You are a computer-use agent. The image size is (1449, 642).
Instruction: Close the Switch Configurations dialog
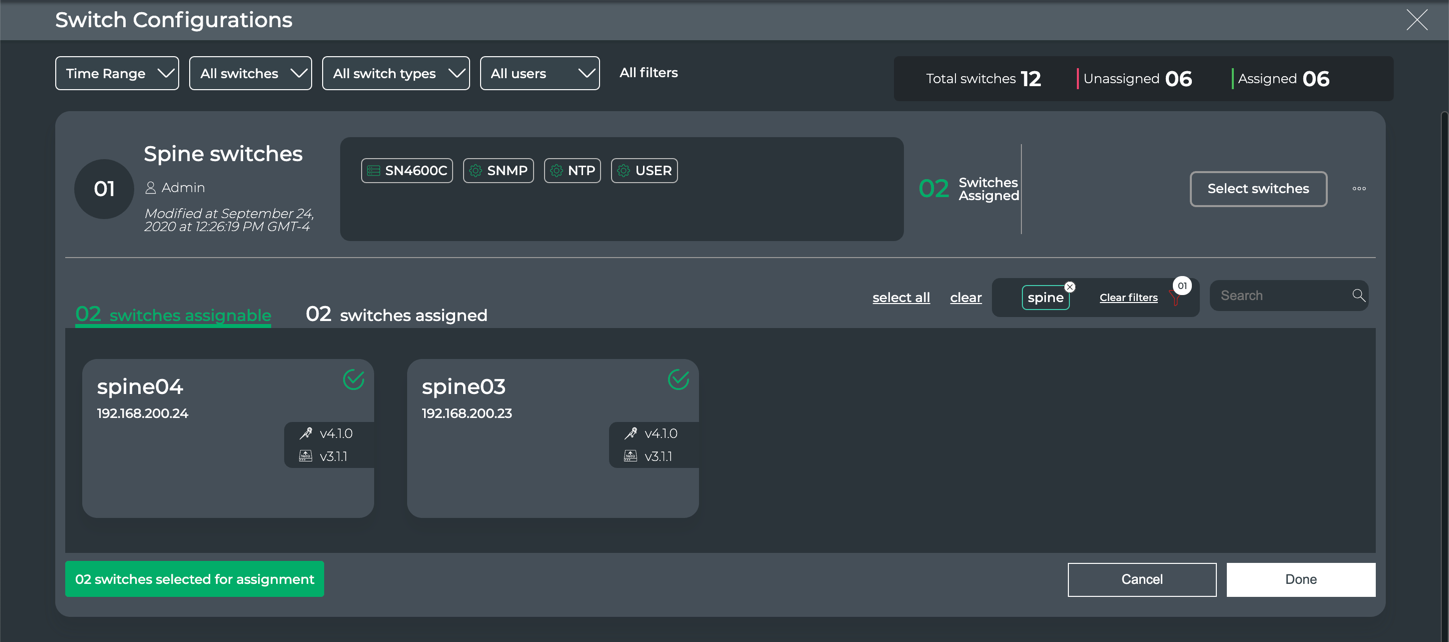(1416, 20)
